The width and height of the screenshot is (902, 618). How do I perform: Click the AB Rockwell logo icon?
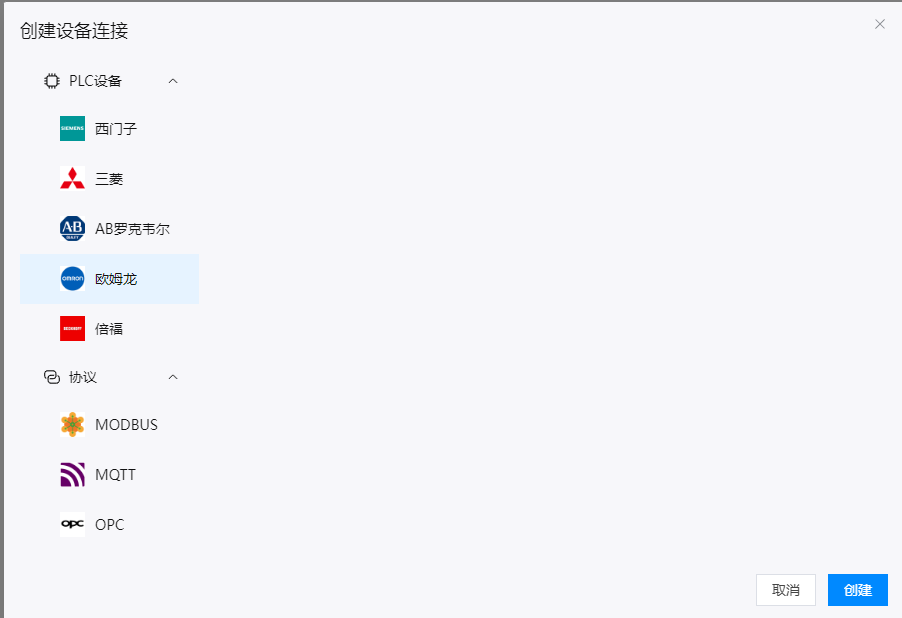[72, 228]
